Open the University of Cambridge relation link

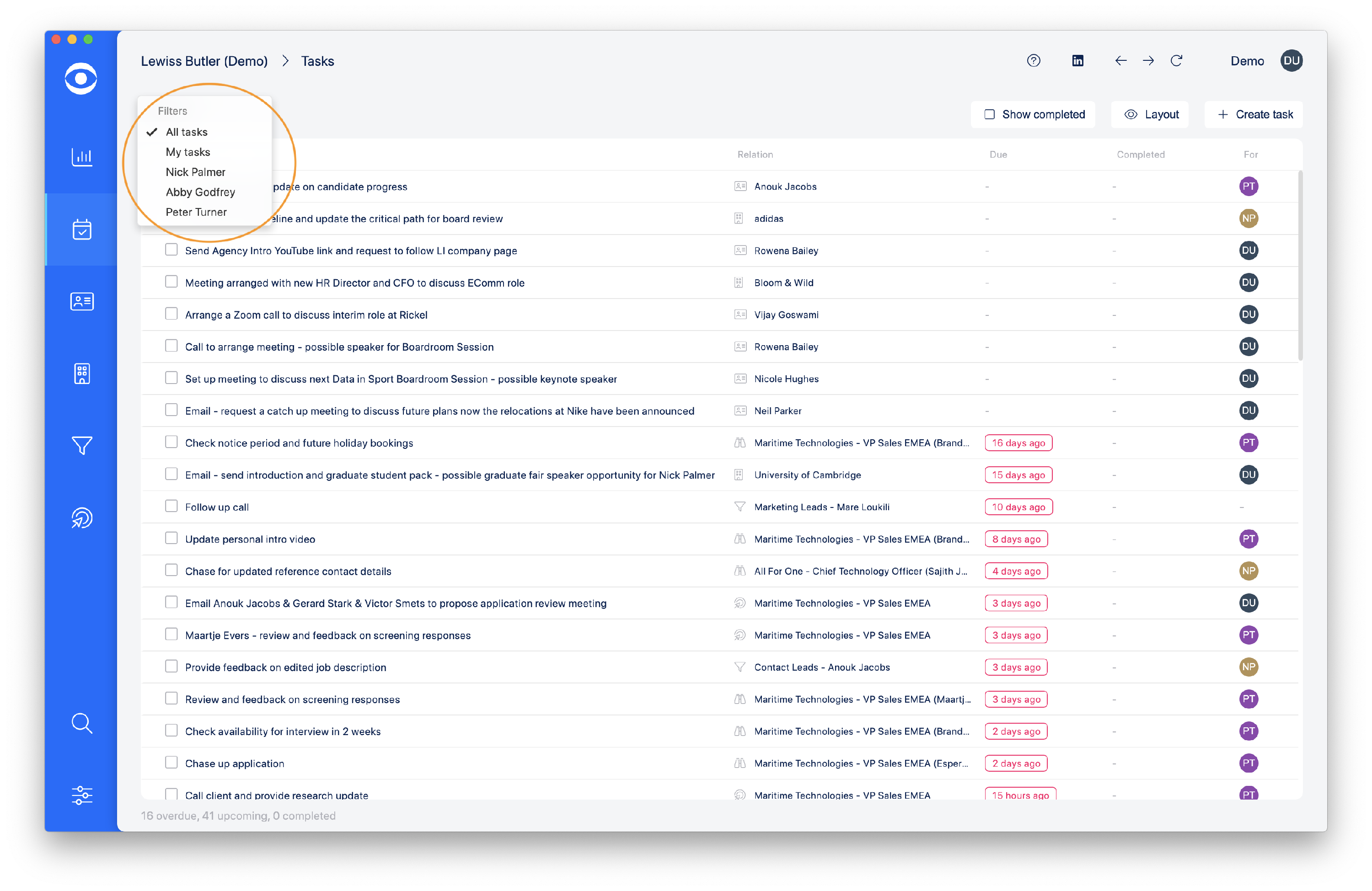coord(807,475)
